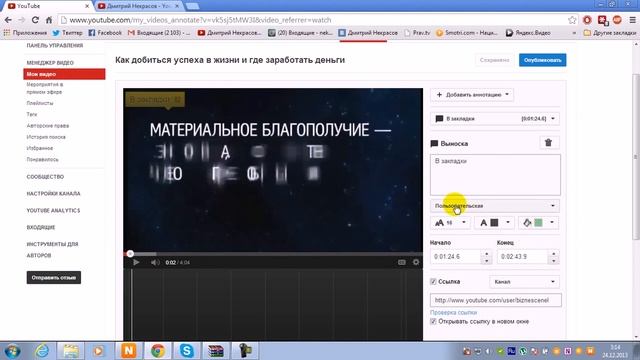Click the video progress bar handle
This screenshot has height=360, width=640.
click(130, 254)
